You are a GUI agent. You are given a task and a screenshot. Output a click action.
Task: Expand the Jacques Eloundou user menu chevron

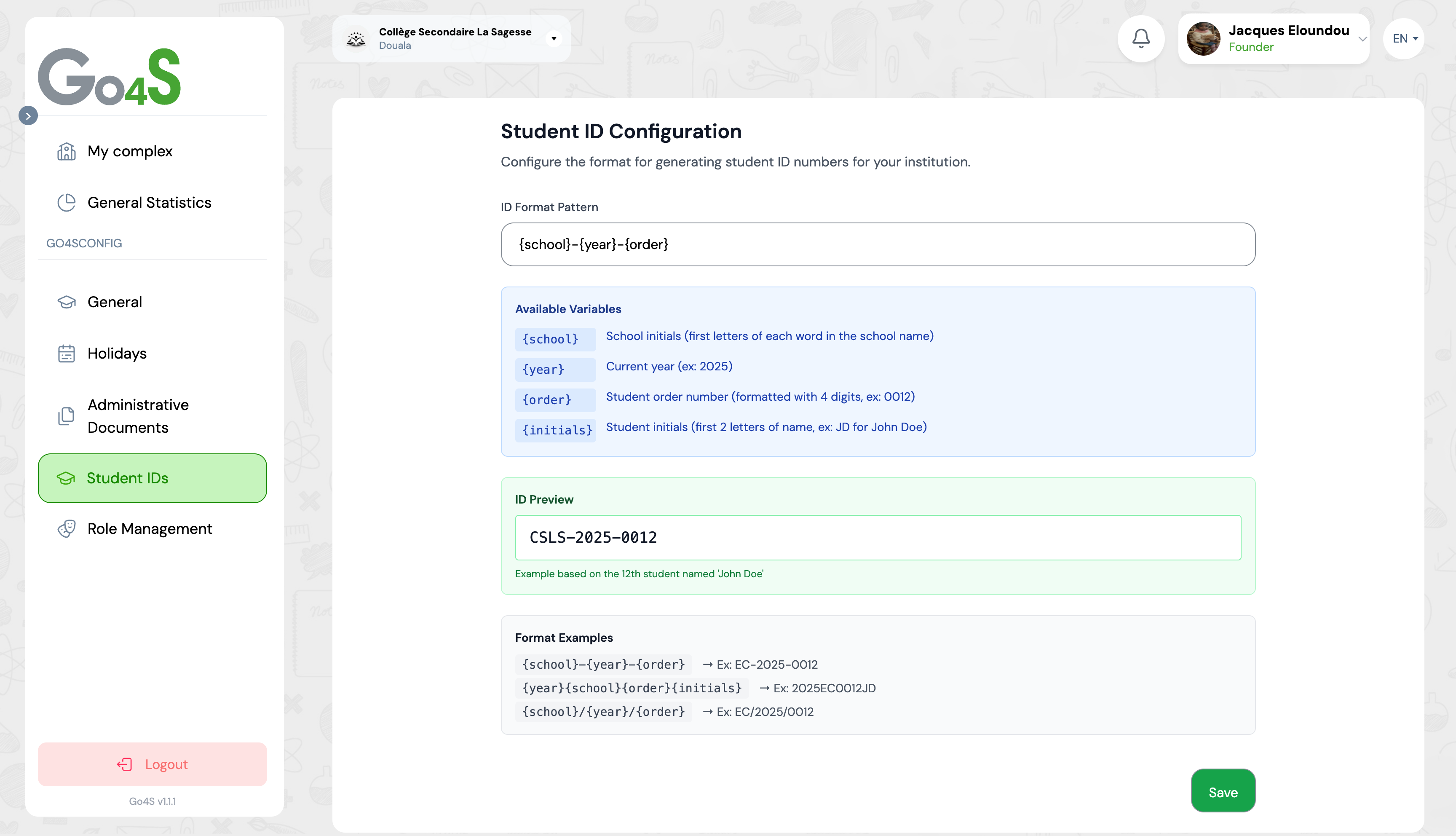point(1362,38)
